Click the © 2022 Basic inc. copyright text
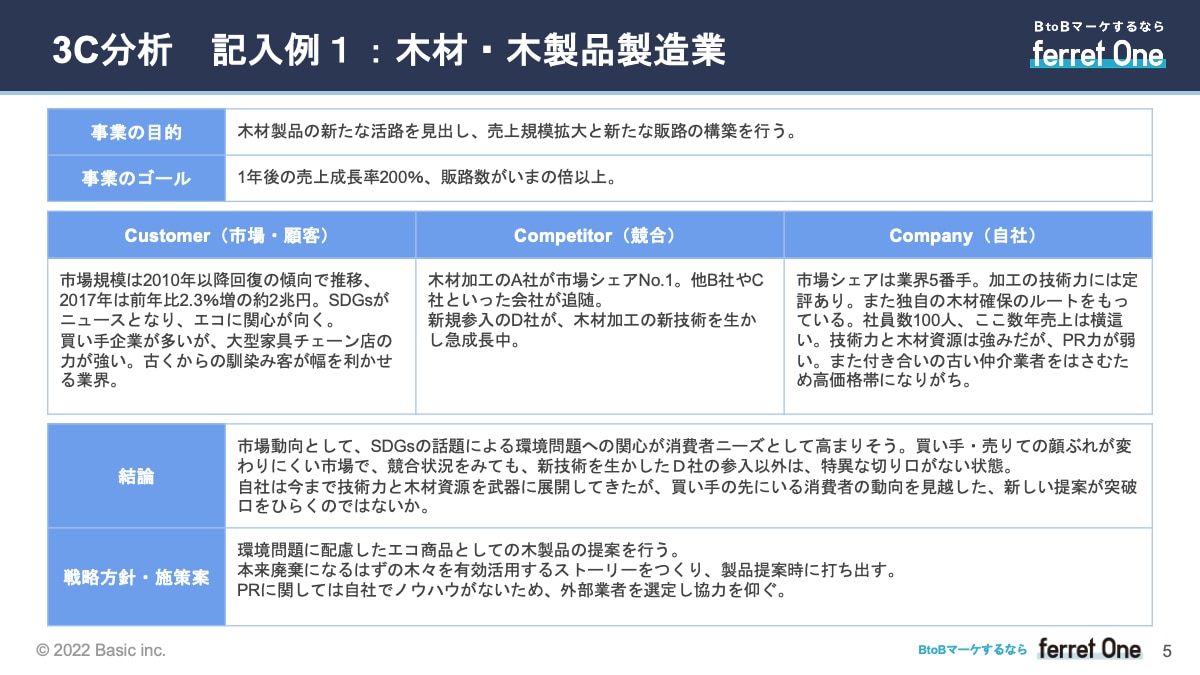1200x675 pixels. [101, 650]
